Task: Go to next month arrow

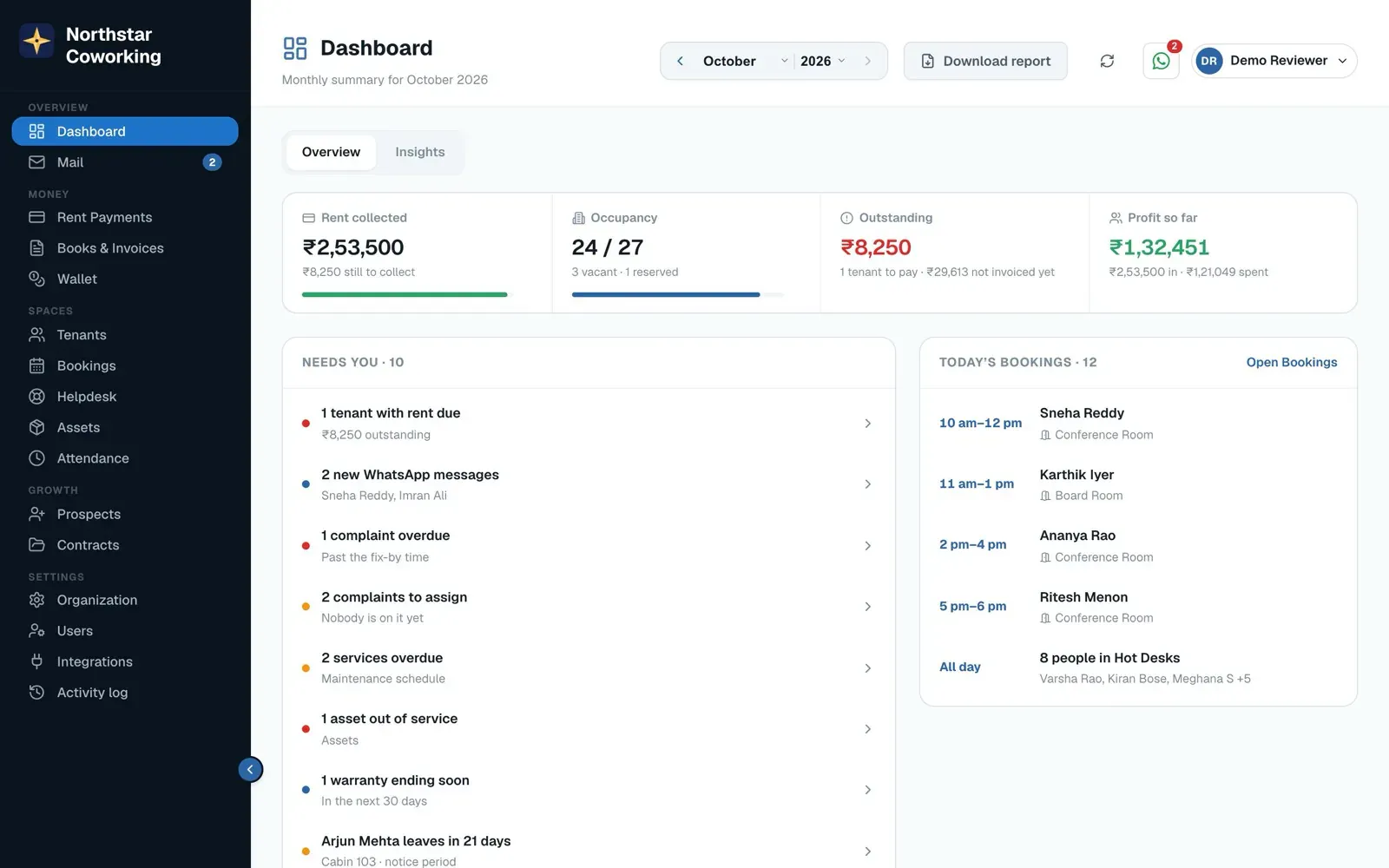Action: [x=867, y=61]
